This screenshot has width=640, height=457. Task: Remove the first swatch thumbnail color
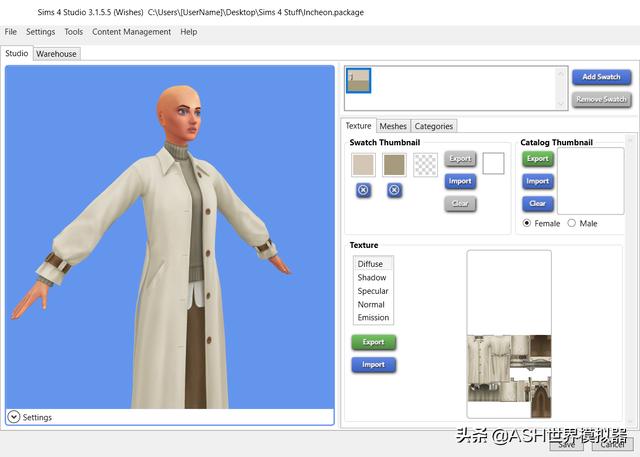tap(363, 190)
